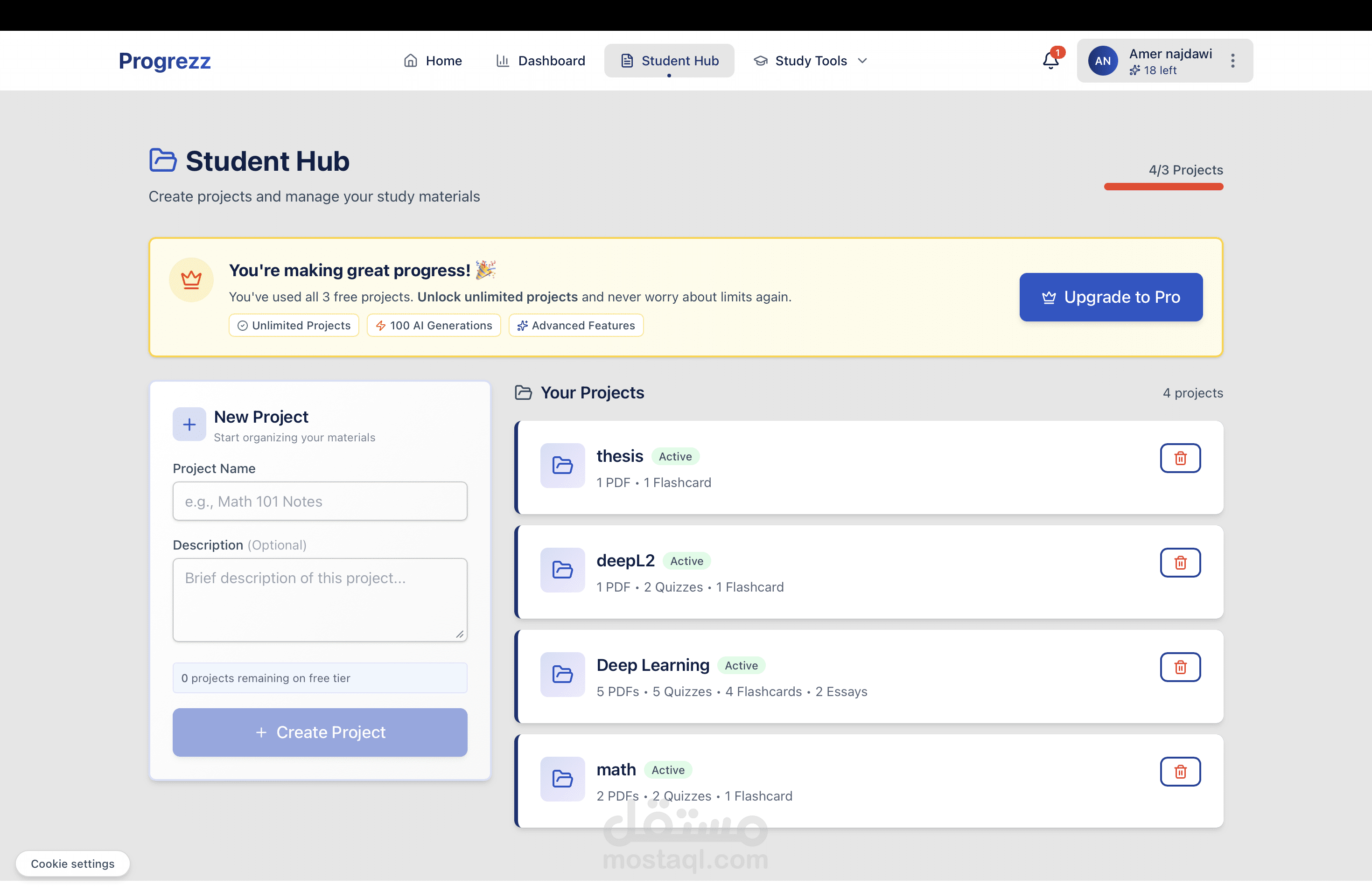Click the 4/3 Projects progress bar
The image size is (1372, 892).
click(1163, 186)
